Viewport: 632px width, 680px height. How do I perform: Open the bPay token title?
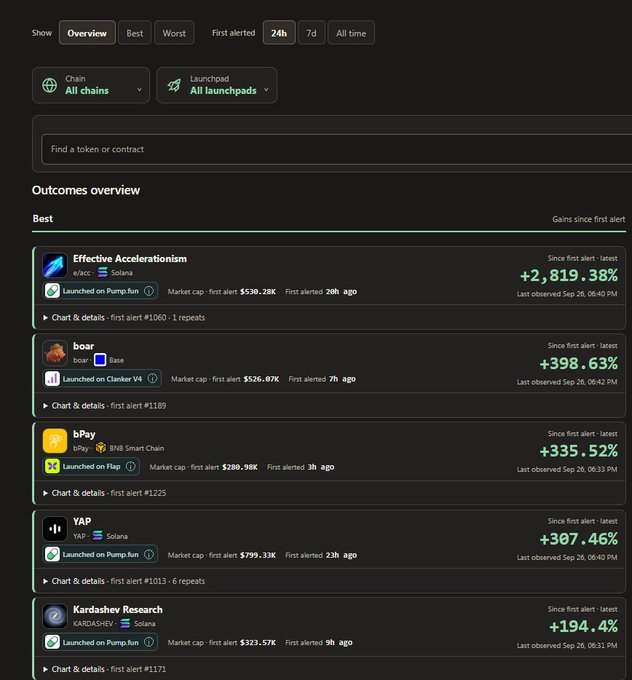click(x=84, y=434)
